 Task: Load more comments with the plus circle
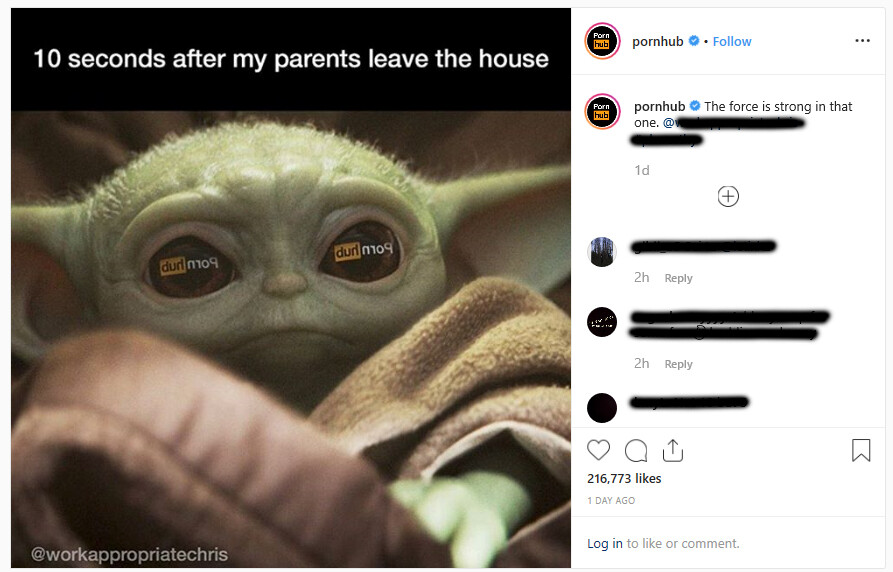(x=728, y=196)
